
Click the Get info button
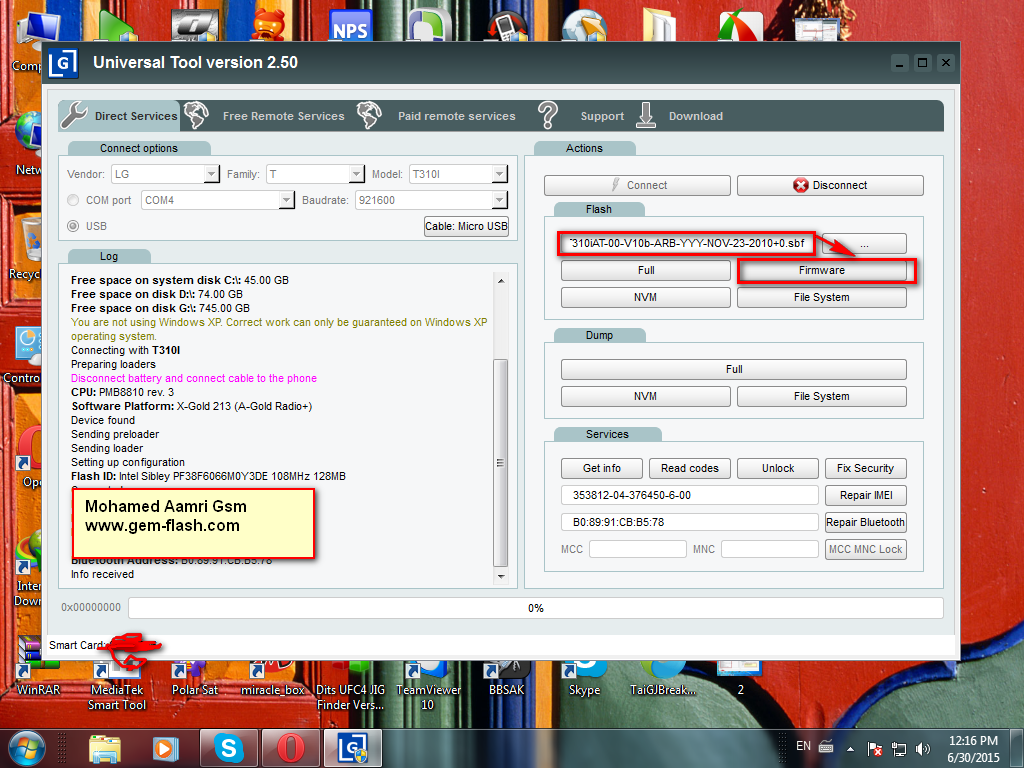(601, 468)
